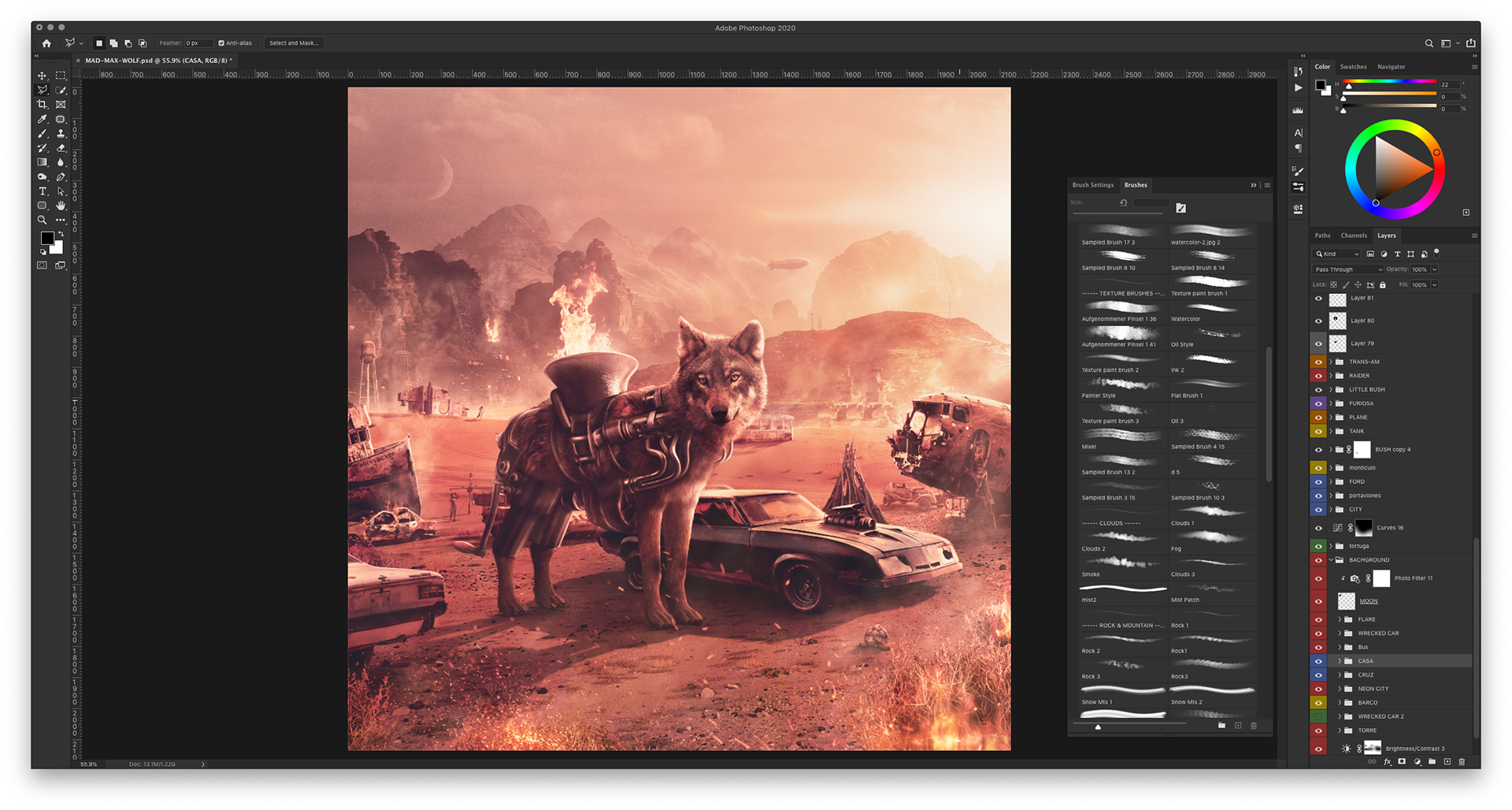The width and height of the screenshot is (1512, 810).
Task: Click the Intersect with selection icon
Action: click(143, 43)
